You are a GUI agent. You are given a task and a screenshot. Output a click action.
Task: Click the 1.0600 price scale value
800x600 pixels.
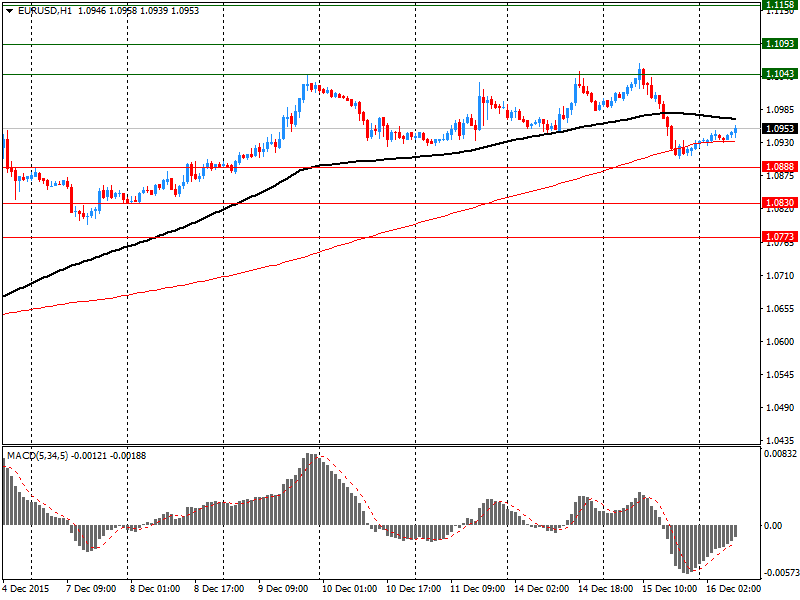[780, 342]
